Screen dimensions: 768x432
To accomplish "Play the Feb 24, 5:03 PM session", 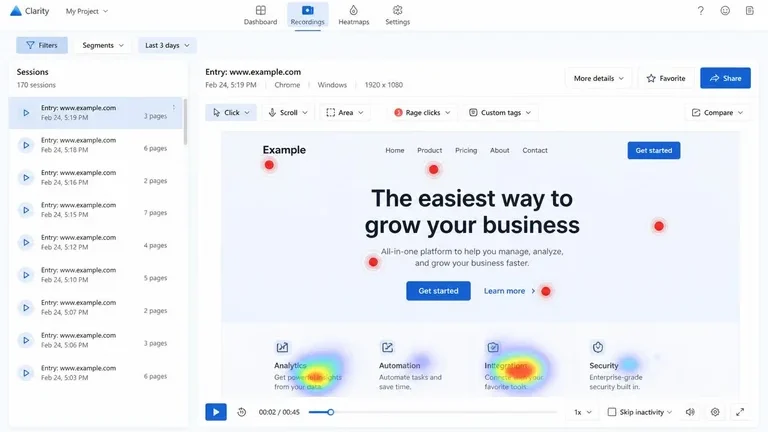I will pyautogui.click(x=25, y=373).
